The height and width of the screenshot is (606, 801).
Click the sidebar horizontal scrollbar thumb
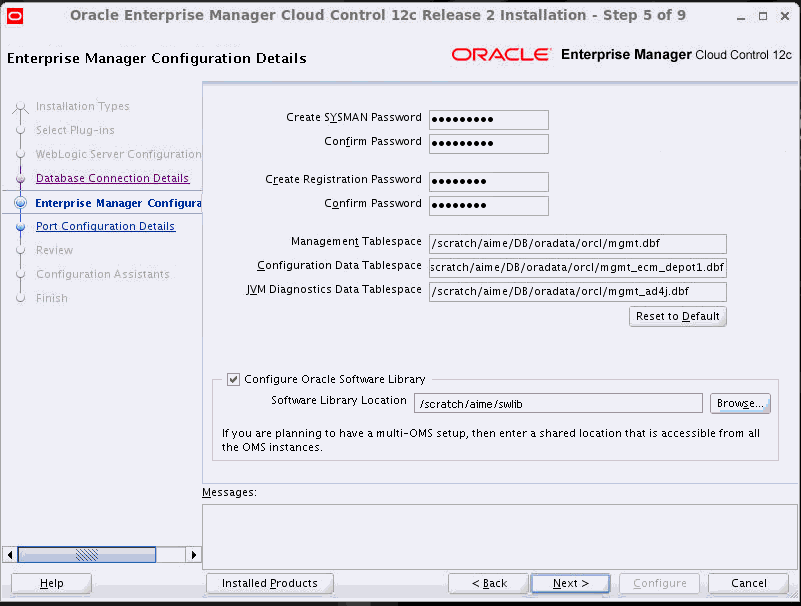[87, 555]
